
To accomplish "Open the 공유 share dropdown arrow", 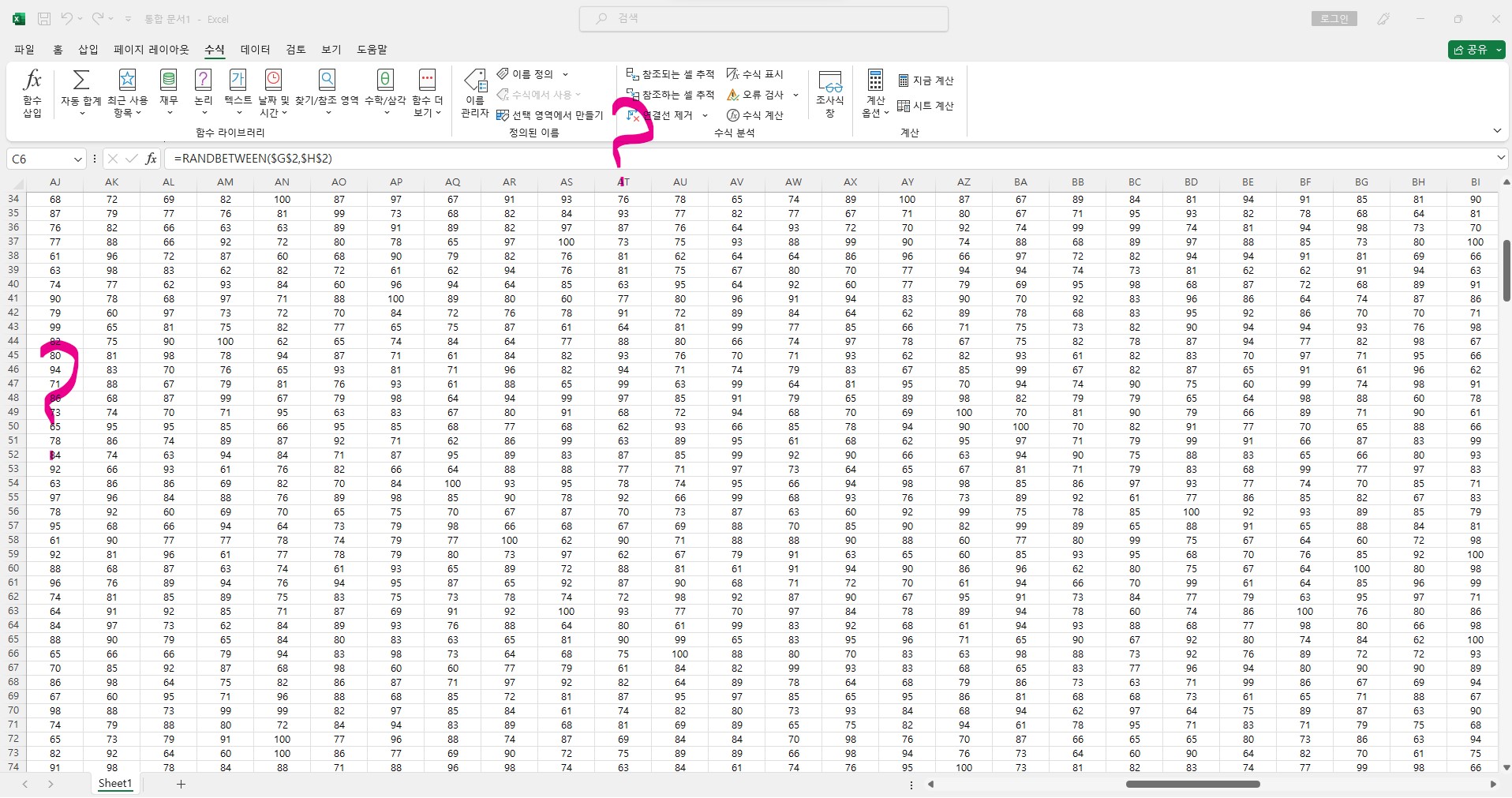I will pyautogui.click(x=1499, y=50).
